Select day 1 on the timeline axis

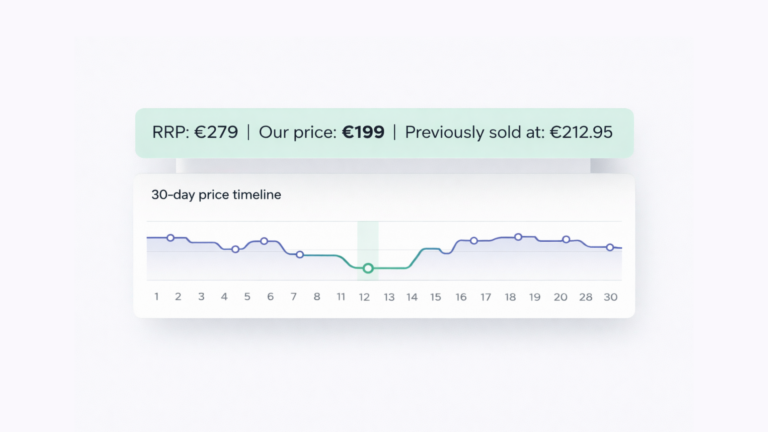(156, 297)
